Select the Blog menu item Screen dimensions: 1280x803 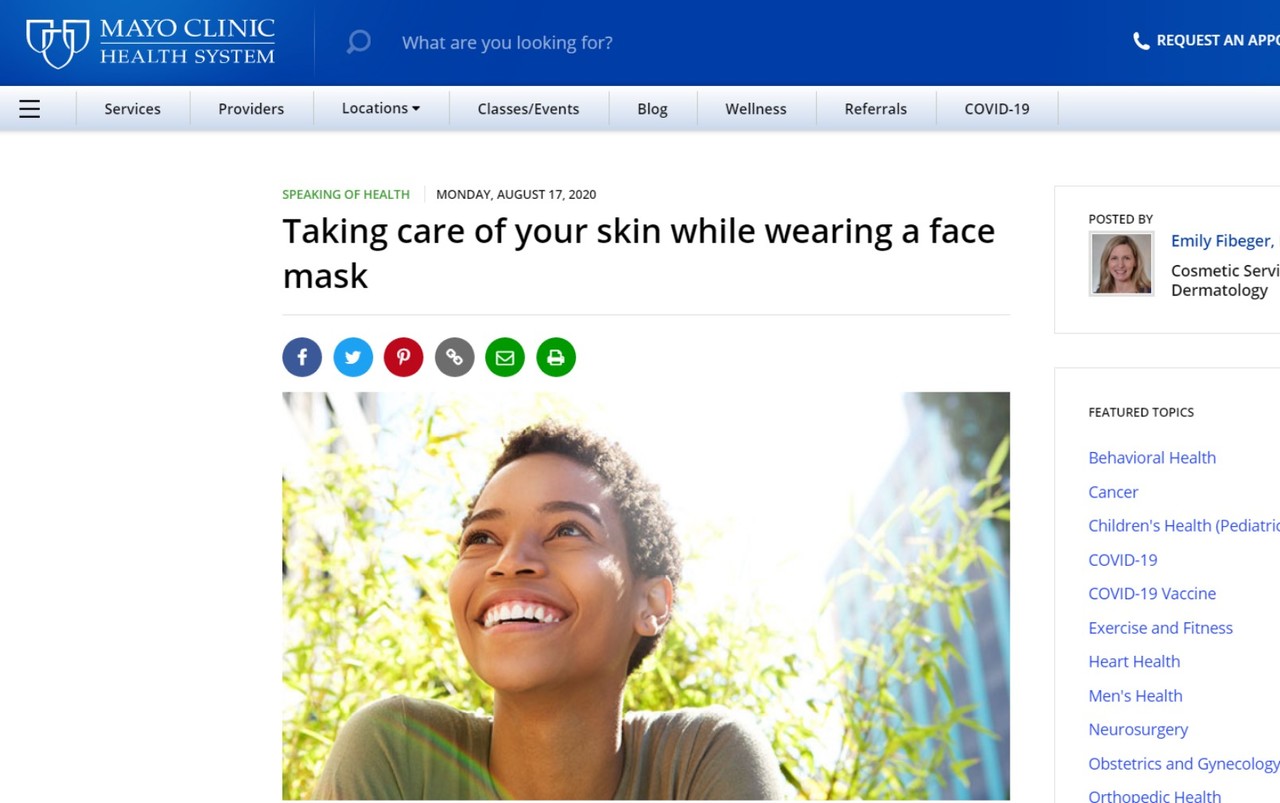coord(652,109)
